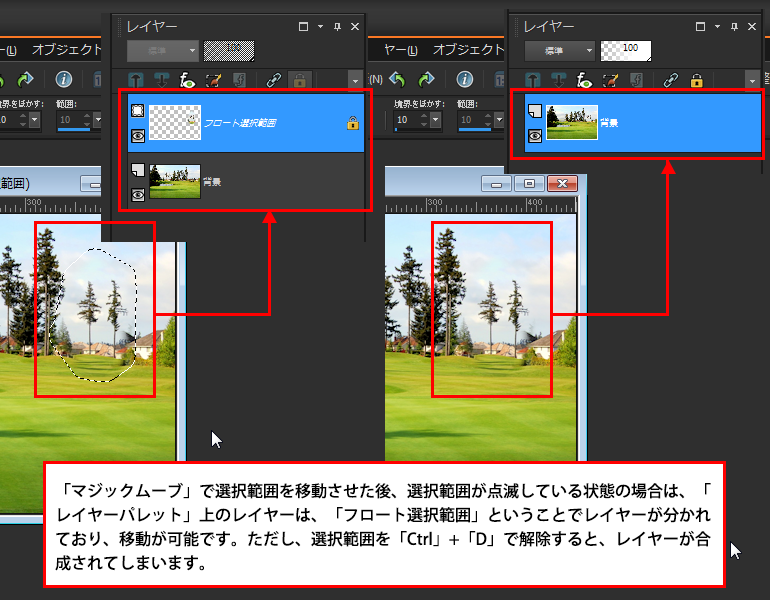This screenshot has height=600, width=770.
Task: Click the 背景 layer page icon in the two-layer panel
Action: click(x=138, y=170)
